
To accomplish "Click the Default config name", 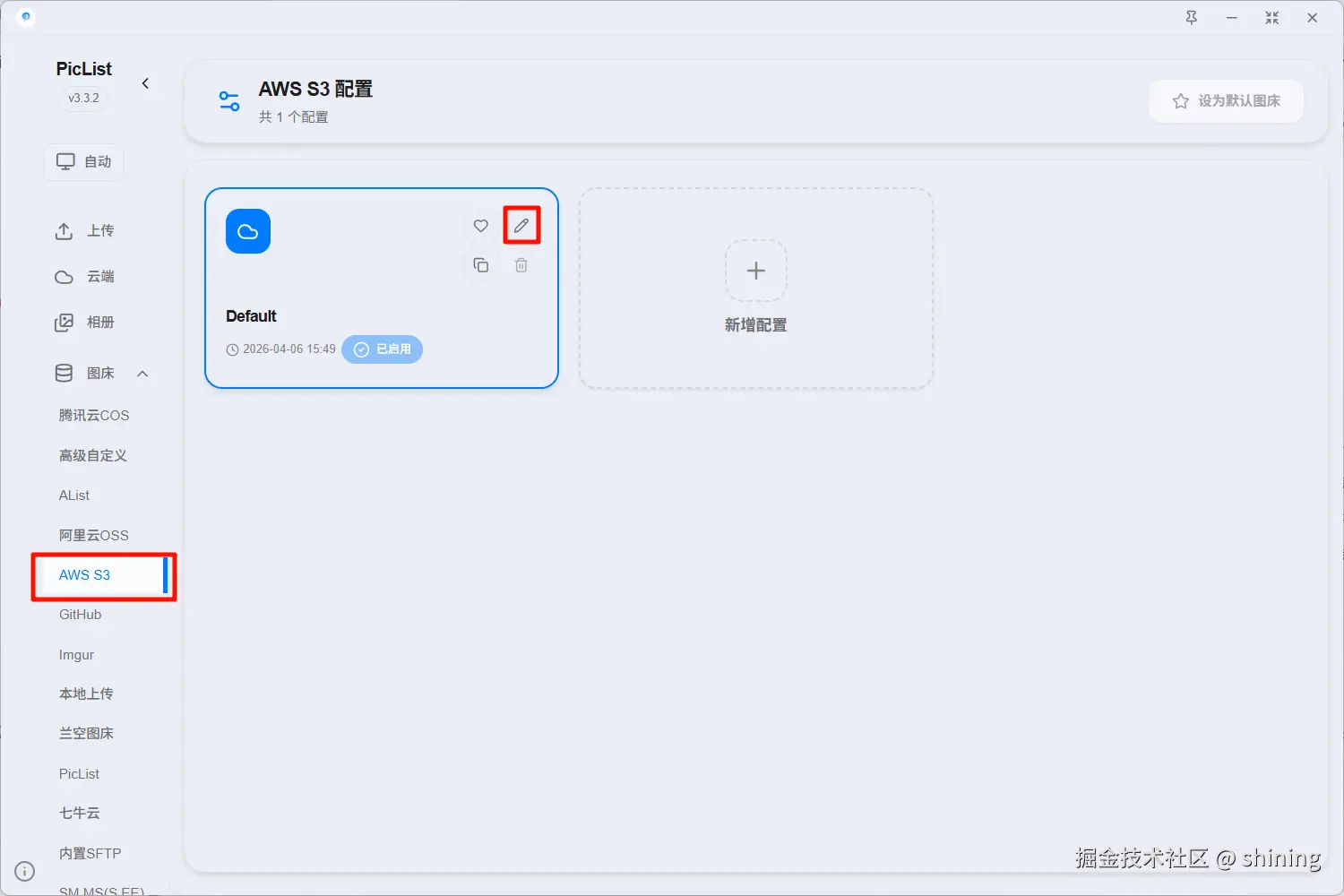I will [251, 316].
